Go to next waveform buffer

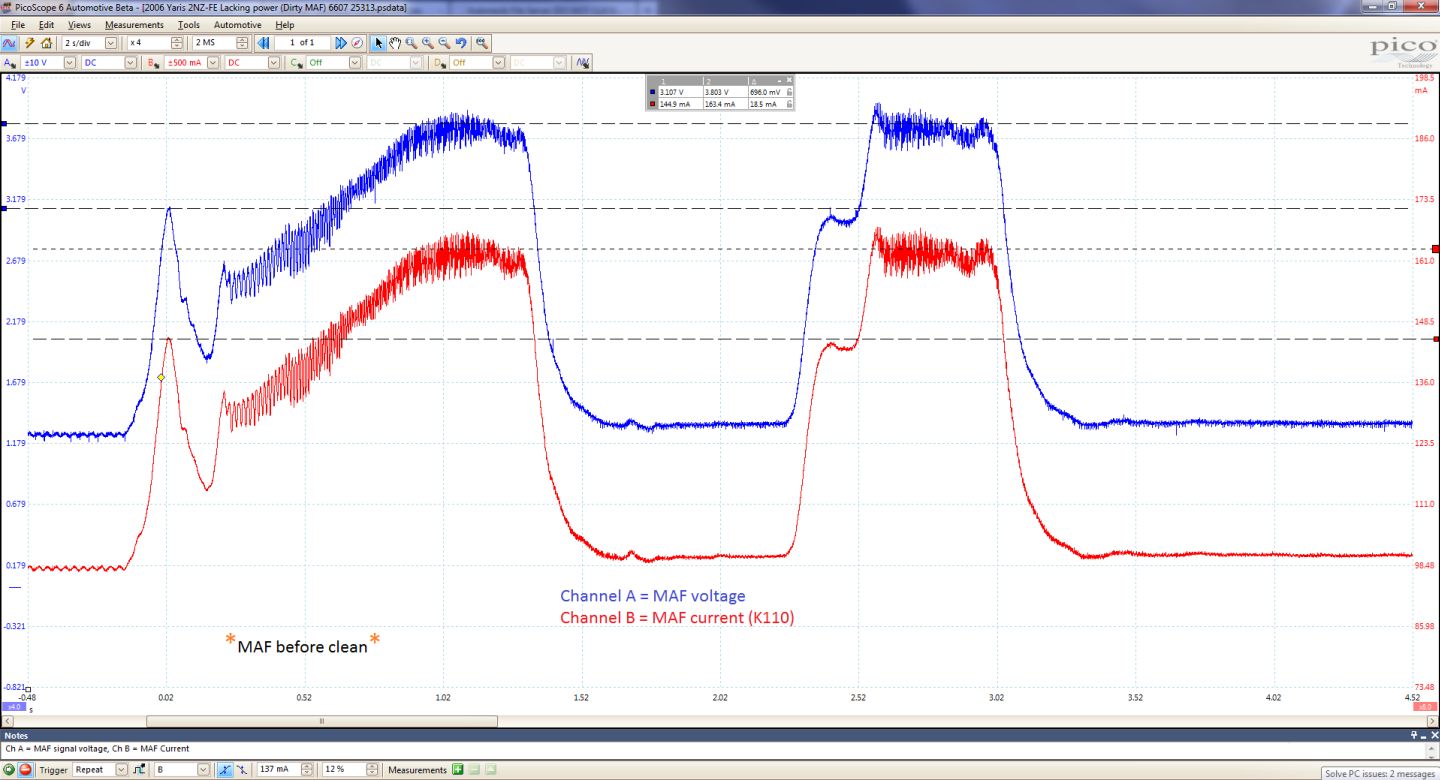[x=340, y=43]
